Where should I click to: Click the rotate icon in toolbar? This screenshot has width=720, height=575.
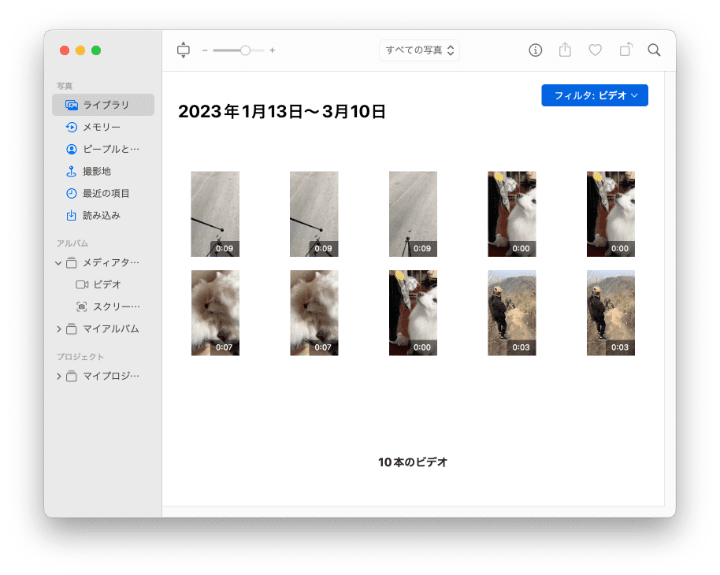tap(626, 50)
